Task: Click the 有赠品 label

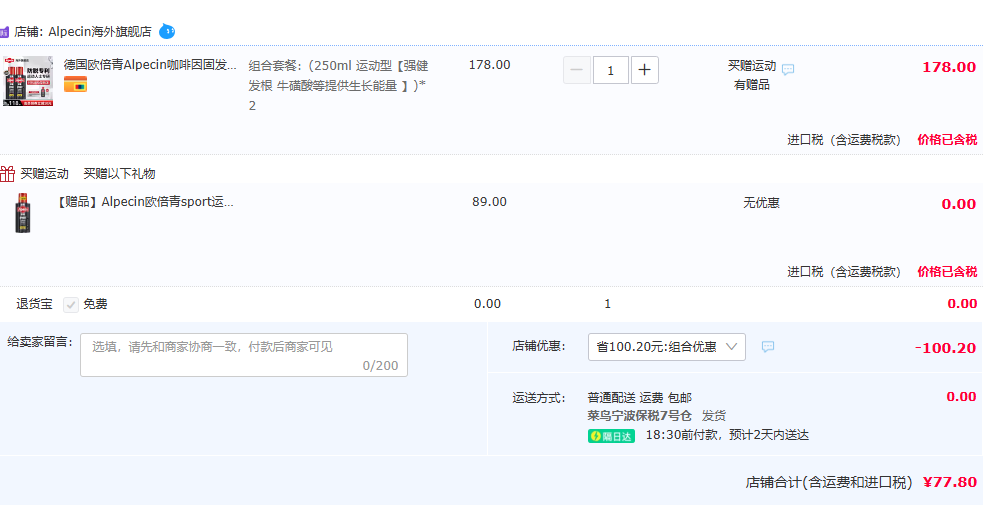Action: [x=752, y=84]
